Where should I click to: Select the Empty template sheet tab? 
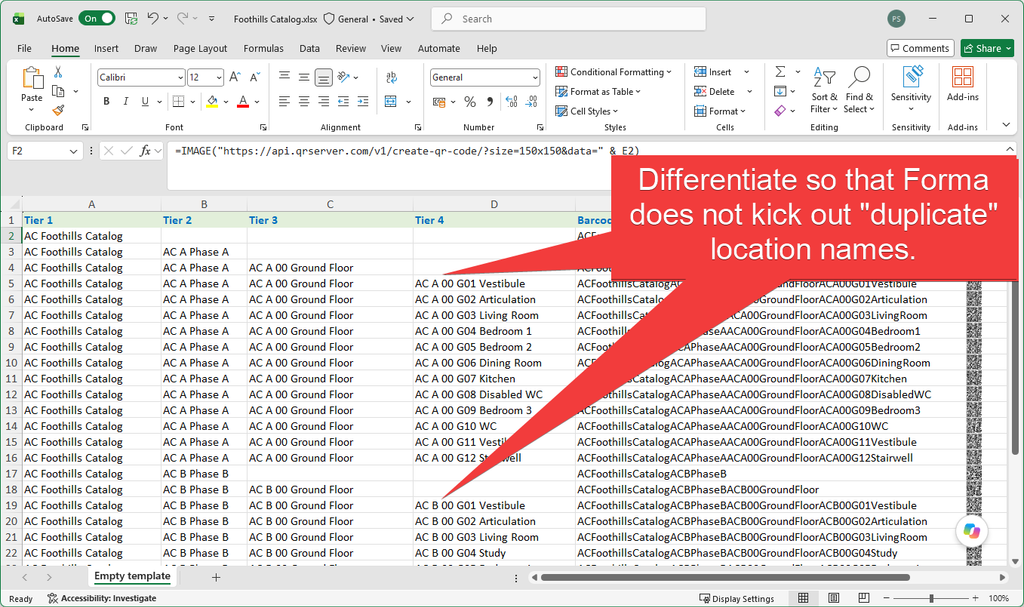(x=132, y=576)
